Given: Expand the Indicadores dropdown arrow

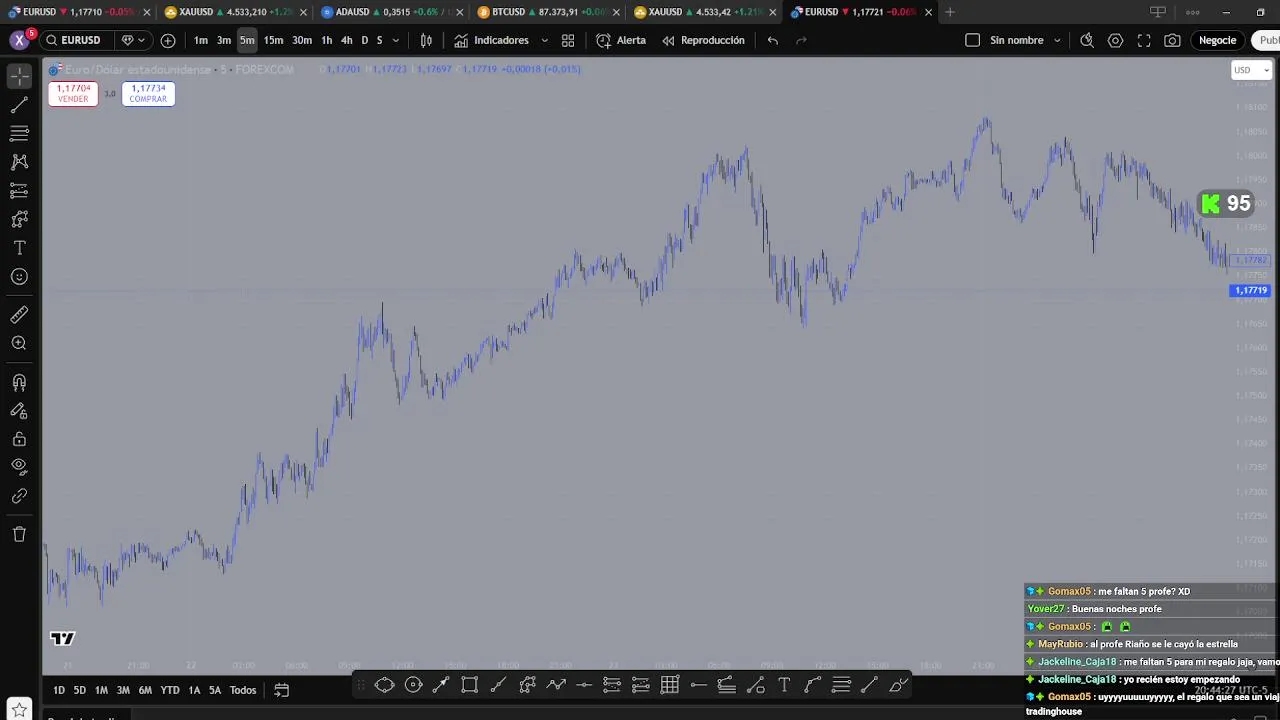Looking at the screenshot, I should [544, 40].
